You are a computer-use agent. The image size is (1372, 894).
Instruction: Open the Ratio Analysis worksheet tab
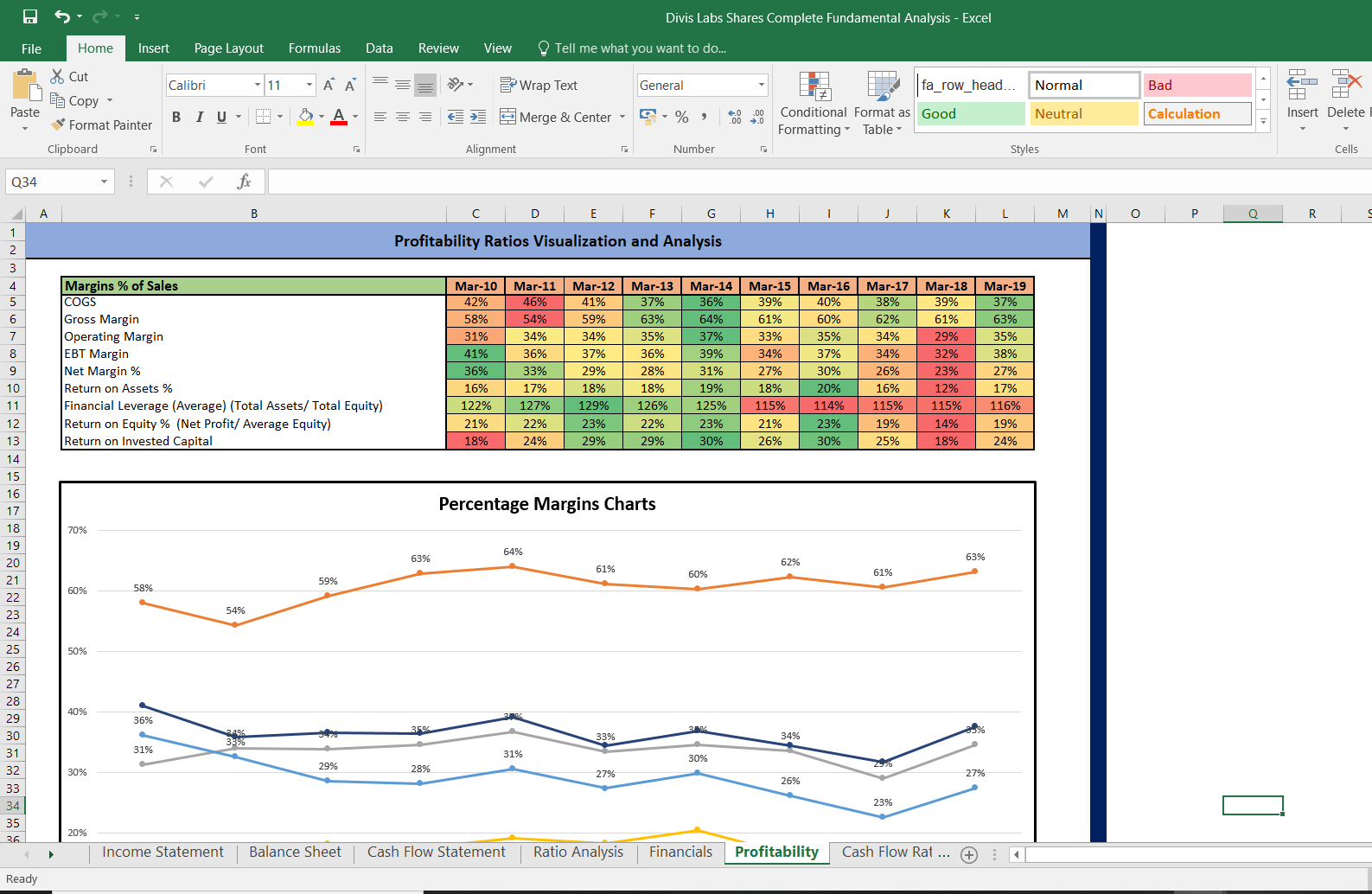(x=578, y=852)
